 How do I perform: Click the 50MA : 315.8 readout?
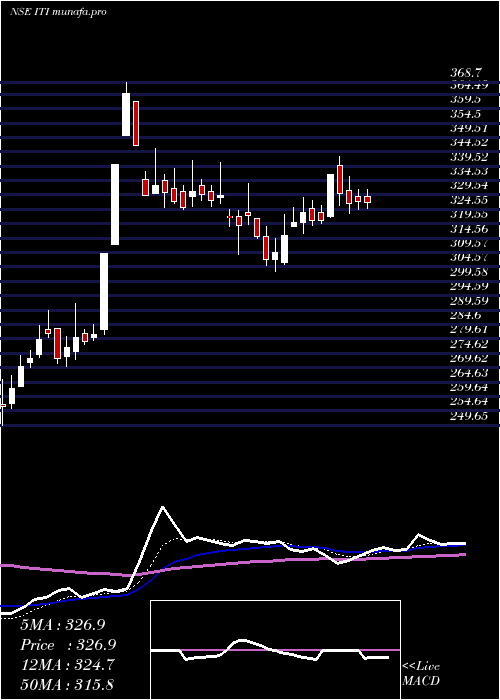pos(69,685)
